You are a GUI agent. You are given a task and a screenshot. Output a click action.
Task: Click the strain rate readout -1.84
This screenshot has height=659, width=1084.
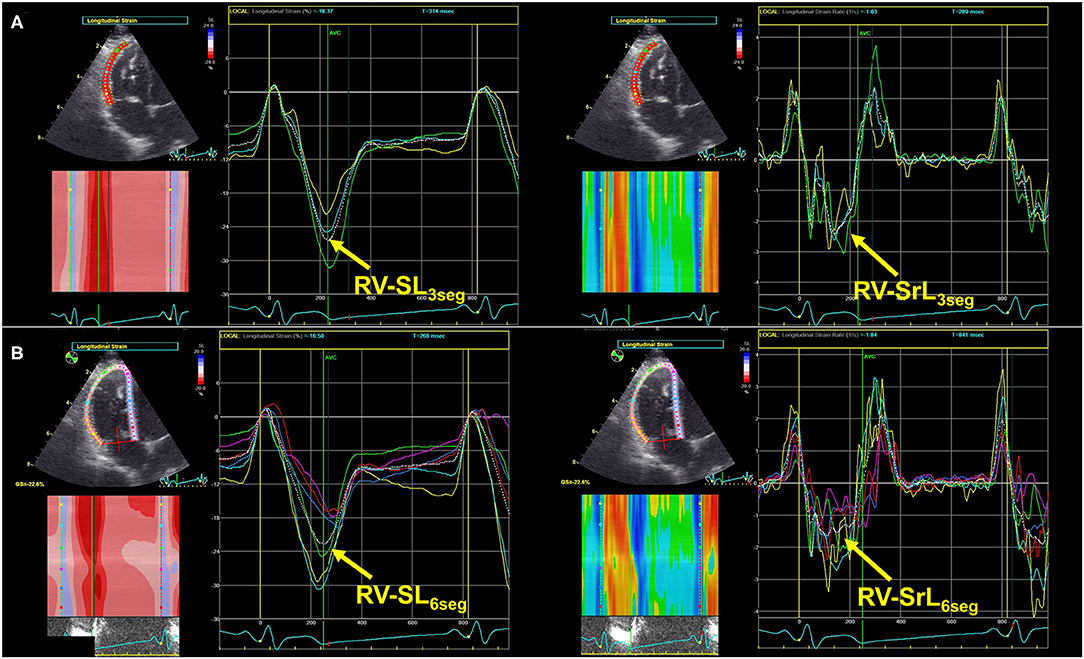pyautogui.click(x=868, y=335)
